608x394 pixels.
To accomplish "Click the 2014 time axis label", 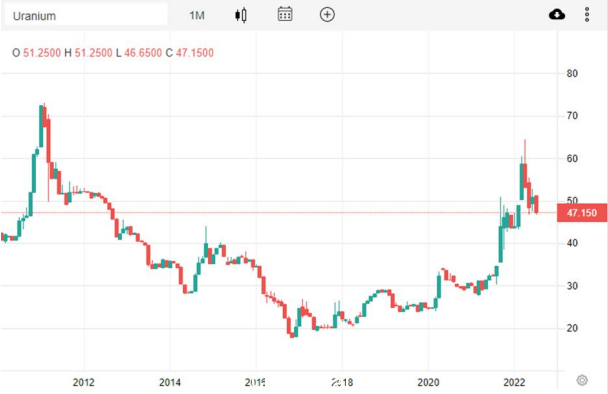I will click(169, 382).
